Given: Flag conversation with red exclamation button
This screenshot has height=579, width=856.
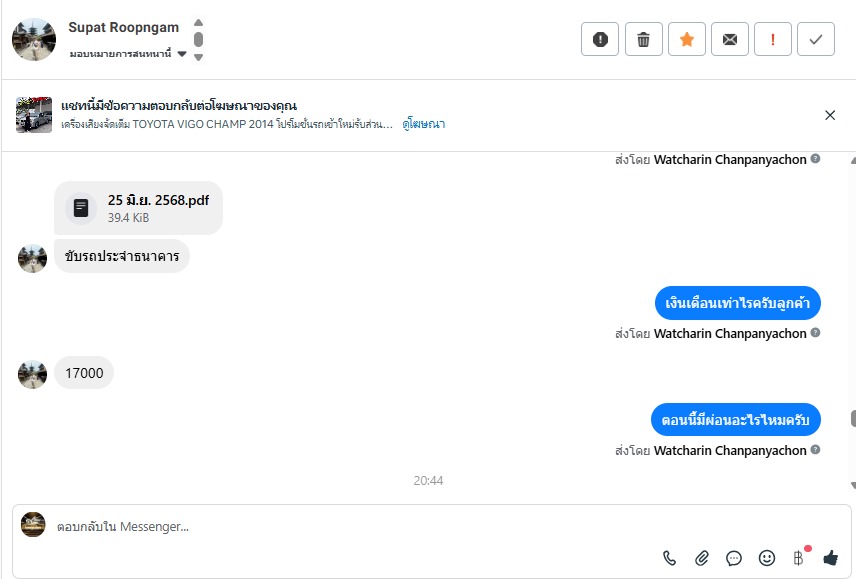Looking at the screenshot, I should (x=773, y=39).
